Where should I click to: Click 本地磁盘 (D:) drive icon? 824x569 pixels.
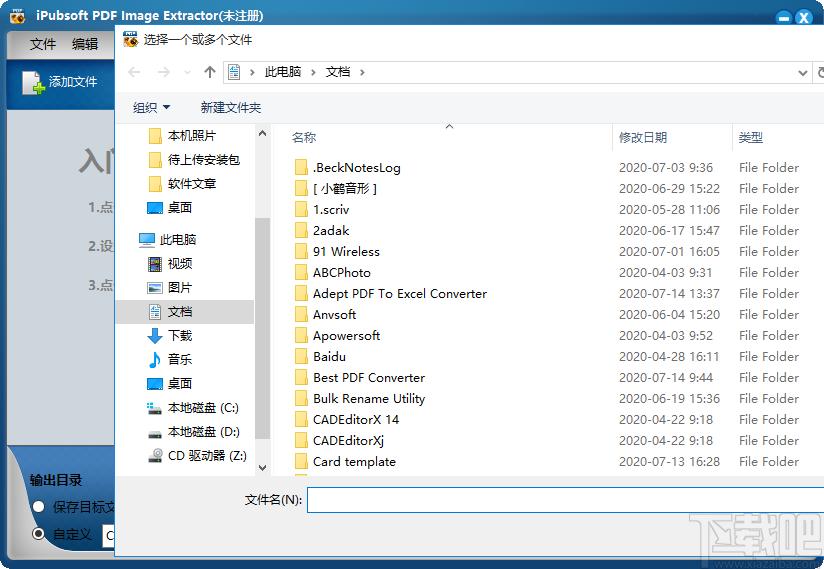tap(155, 433)
